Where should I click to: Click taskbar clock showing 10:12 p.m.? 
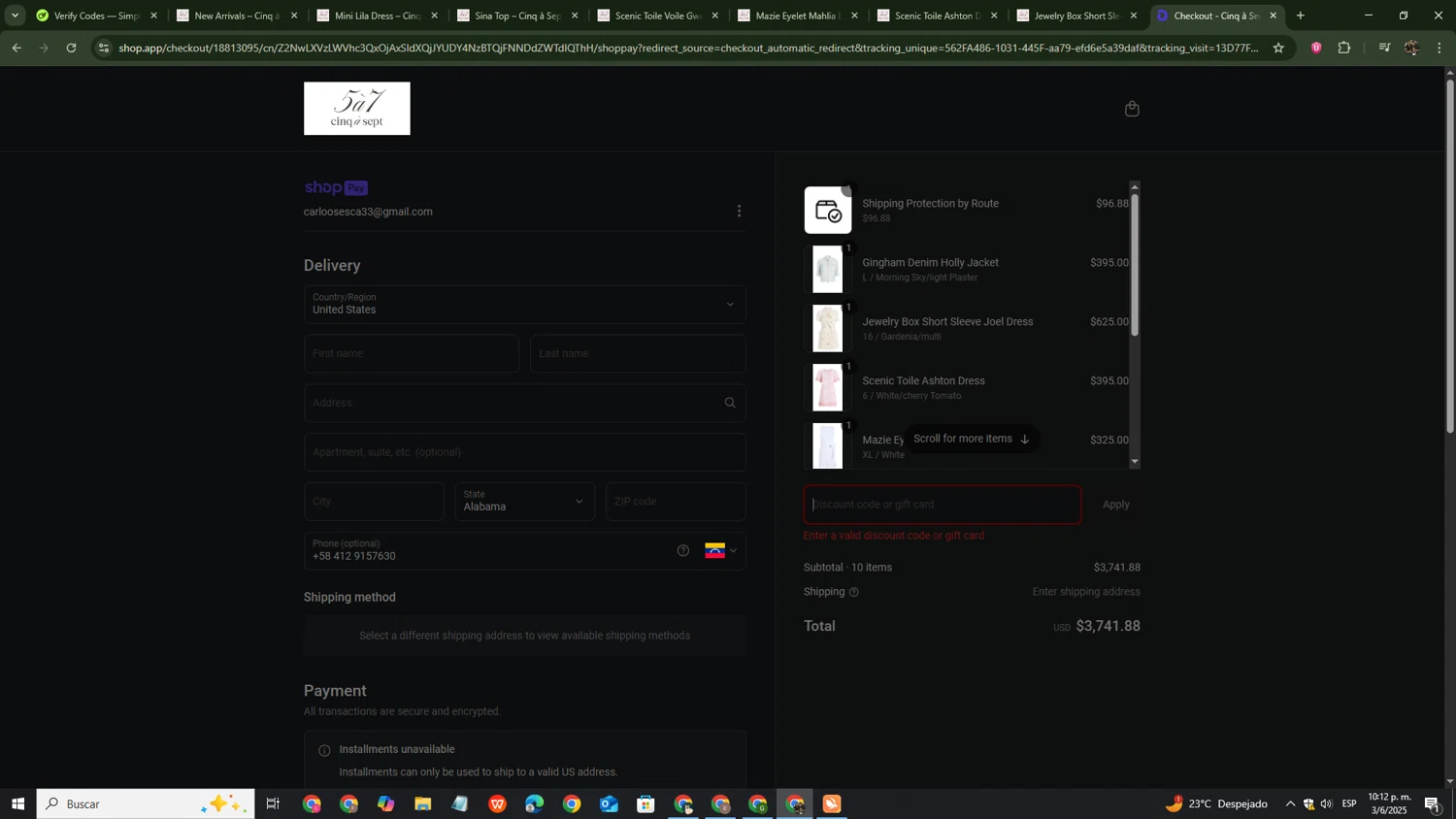coord(1389,803)
